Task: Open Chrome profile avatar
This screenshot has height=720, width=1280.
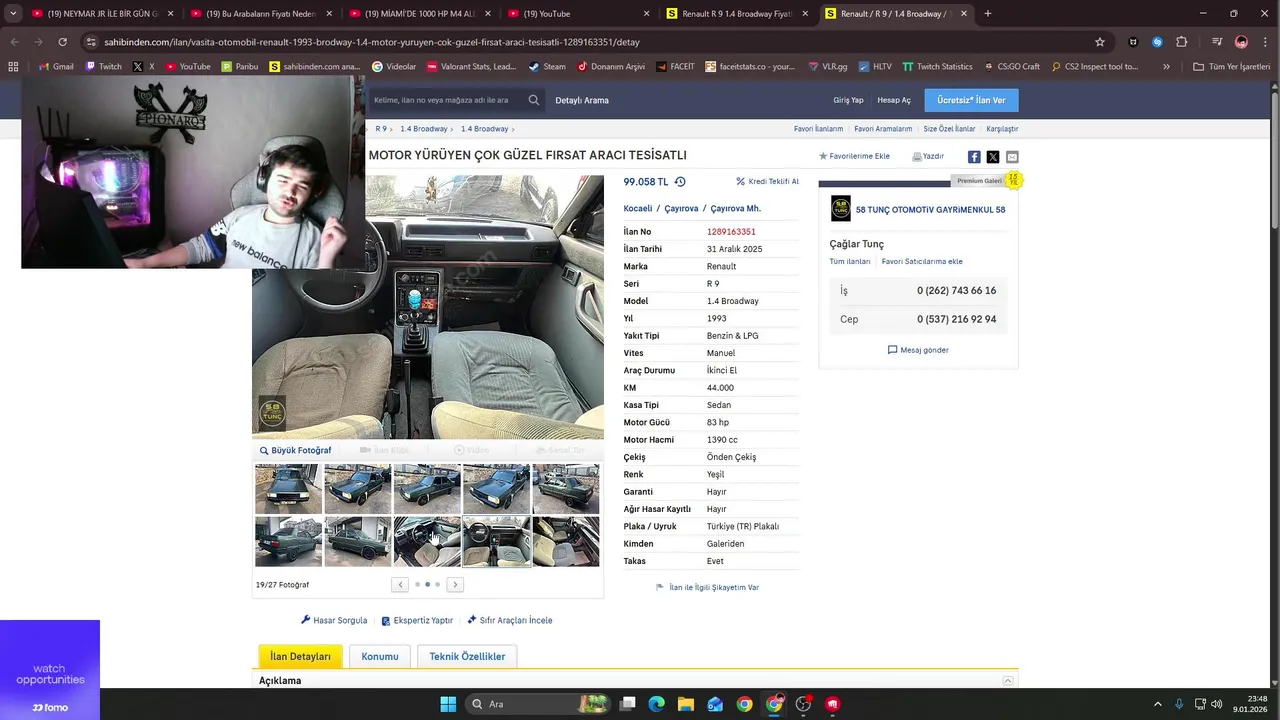Action: point(1241,42)
